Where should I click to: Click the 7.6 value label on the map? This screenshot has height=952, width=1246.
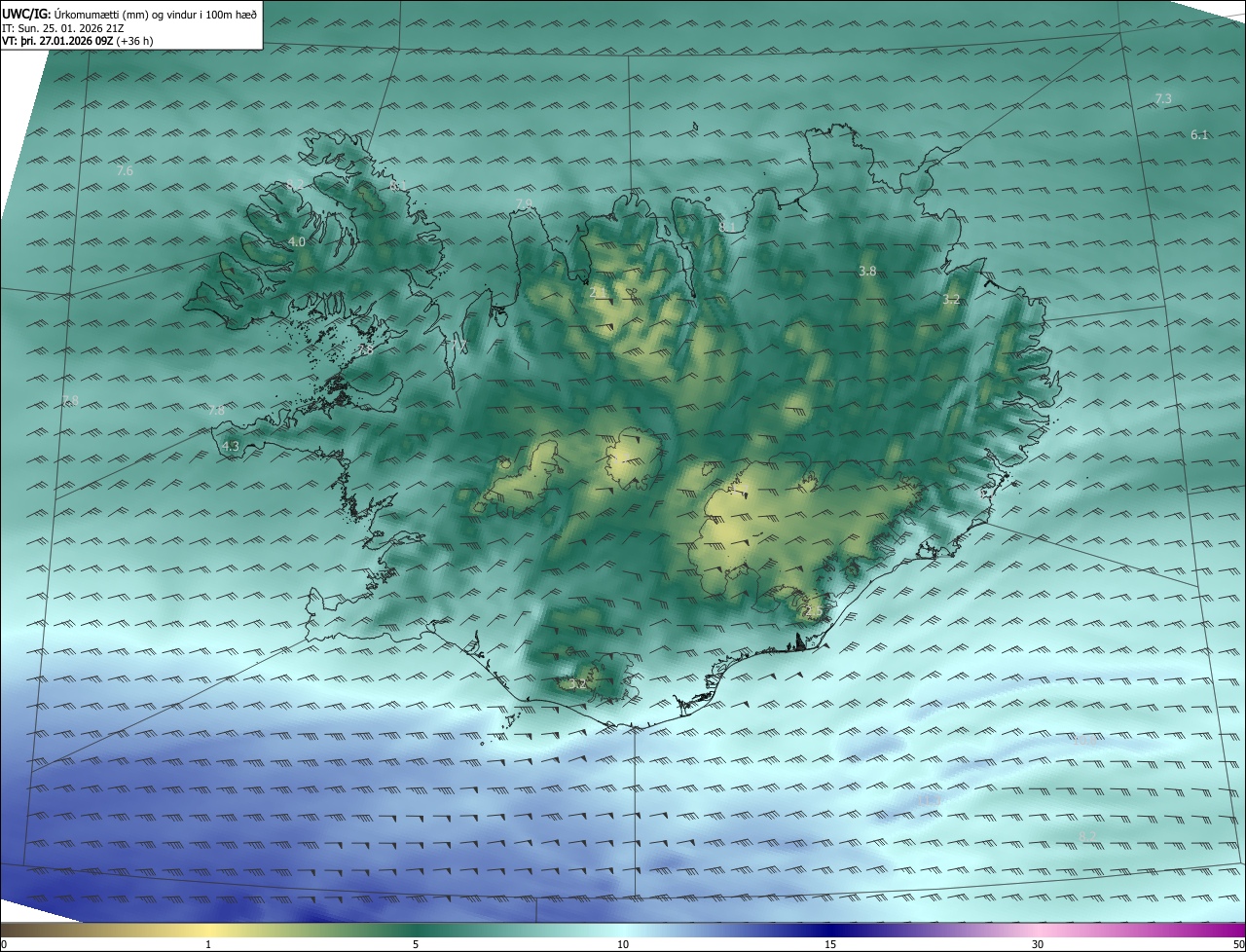pyautogui.click(x=125, y=171)
